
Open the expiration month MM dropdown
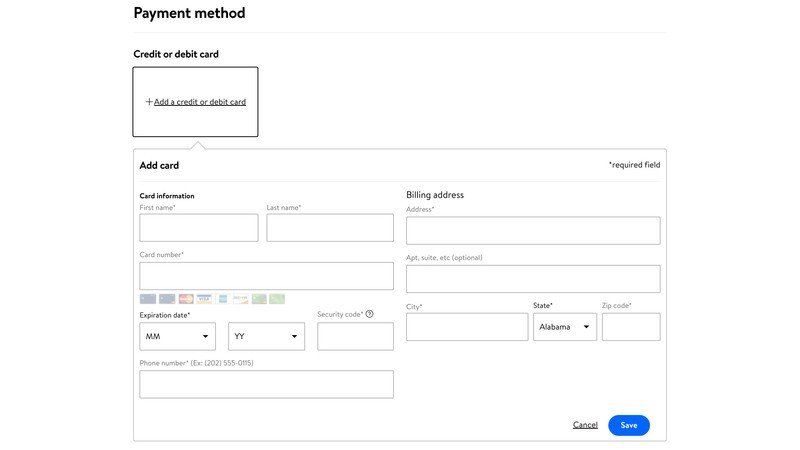point(177,336)
